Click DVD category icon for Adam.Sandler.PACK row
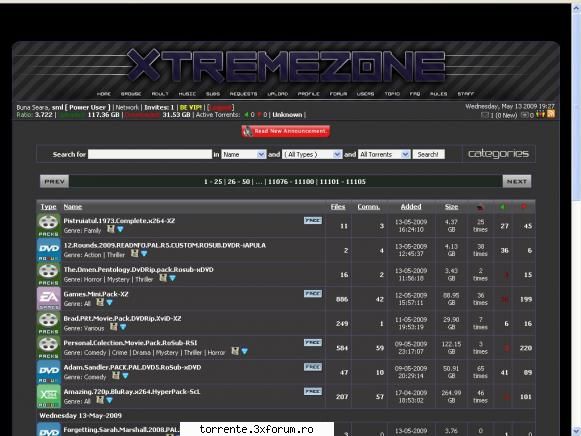 tap(49, 372)
